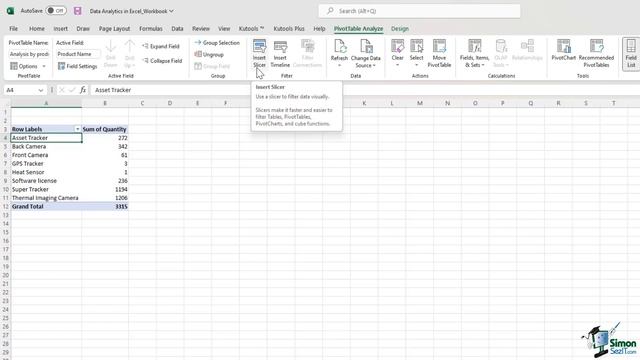Open the Kutools tab
Screen dimensions: 640x360
coord(251,29)
